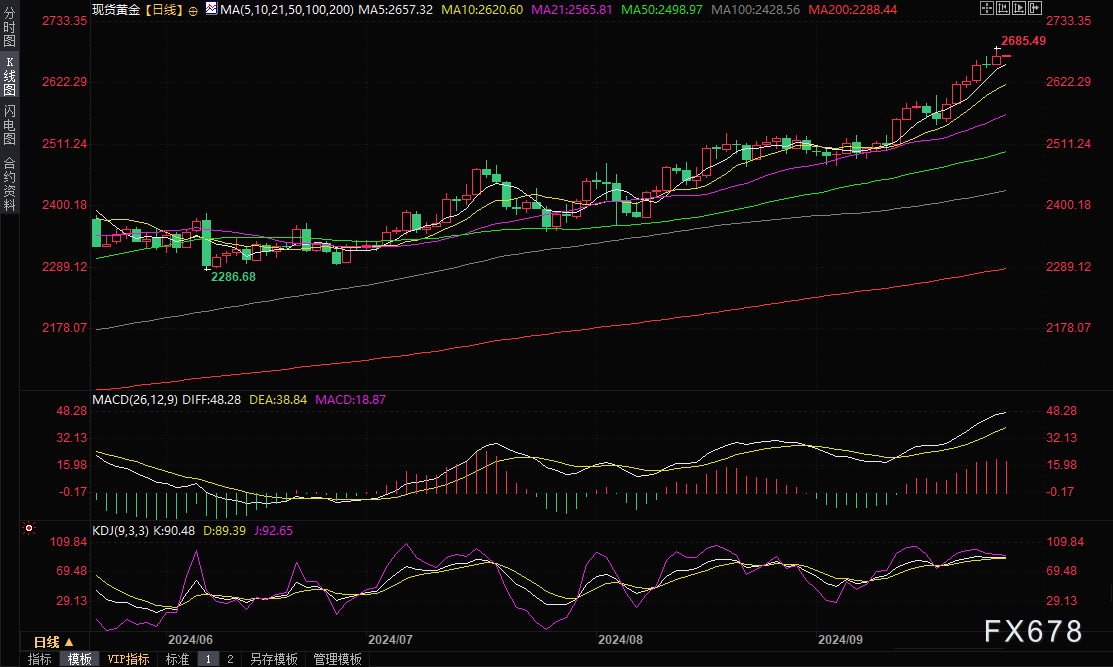Select the K线图 side tab
This screenshot has width=1113, height=667.
coord(9,78)
